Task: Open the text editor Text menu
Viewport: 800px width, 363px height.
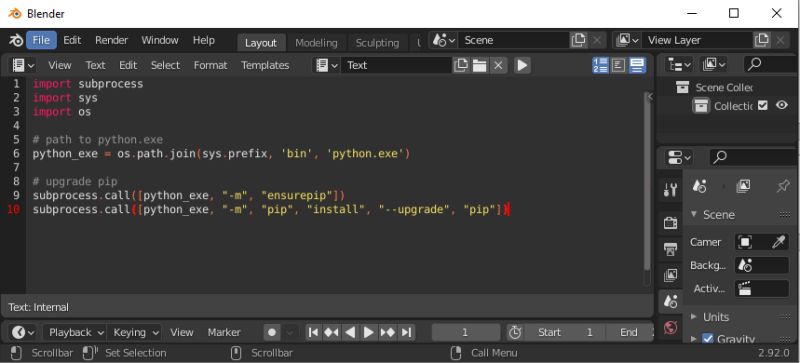Action: [x=95, y=65]
